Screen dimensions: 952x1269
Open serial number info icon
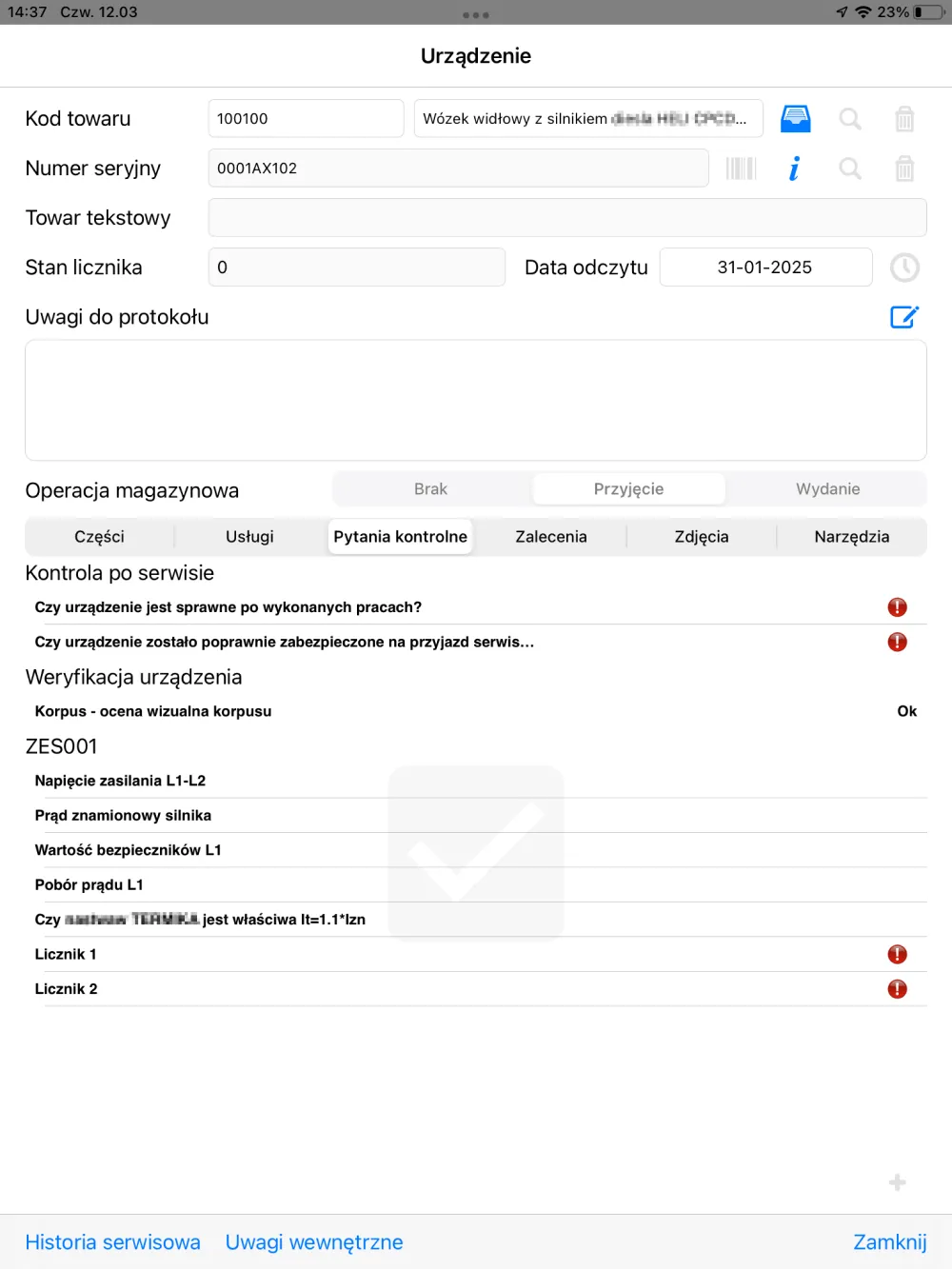[795, 169]
